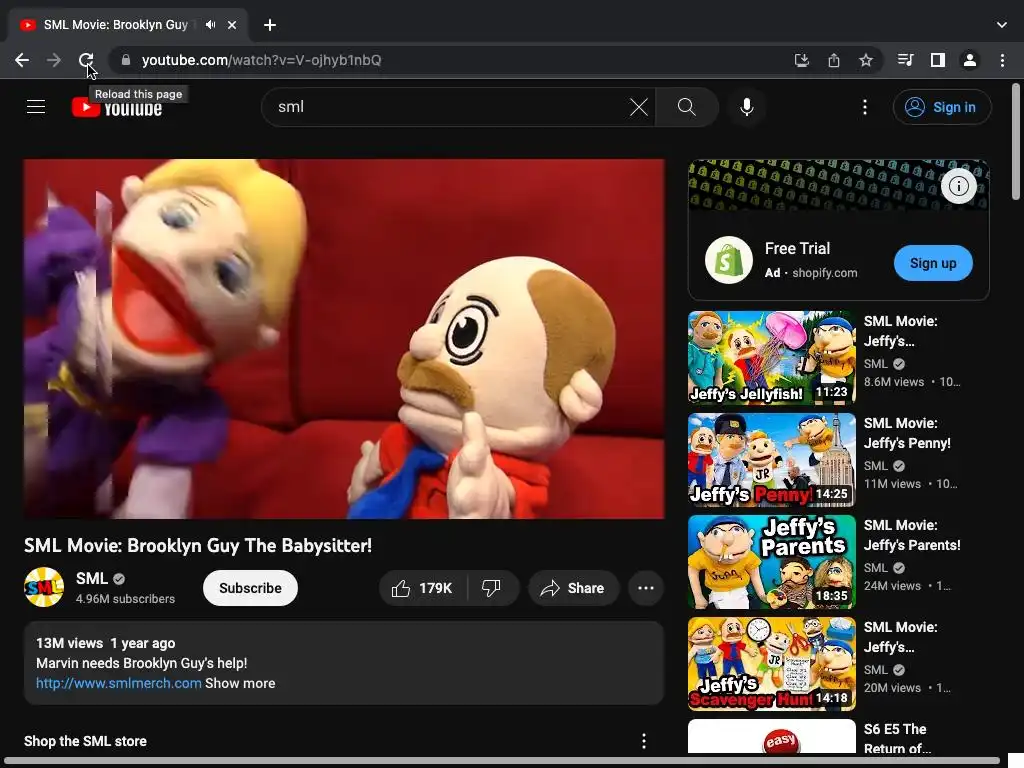Click the video player to pause
Screen dimensions: 1024x768
click(x=344, y=339)
